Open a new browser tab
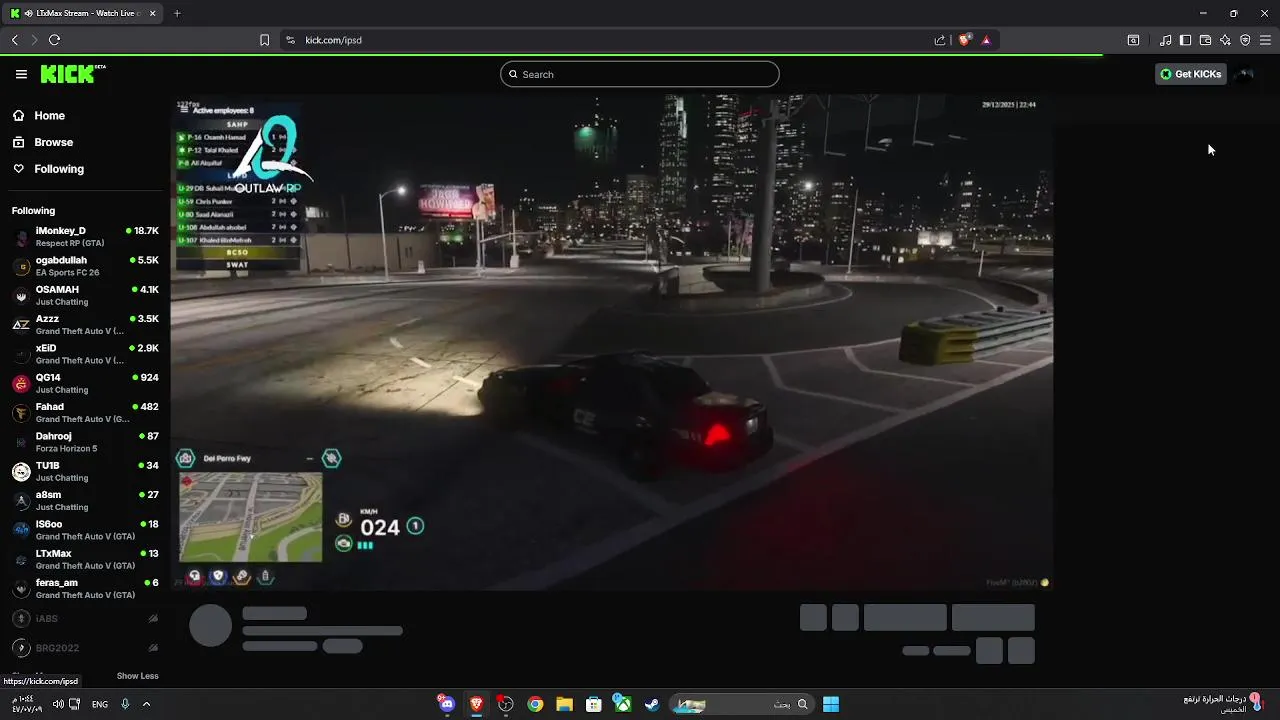Viewport: 1280px width, 720px height. pos(177,13)
